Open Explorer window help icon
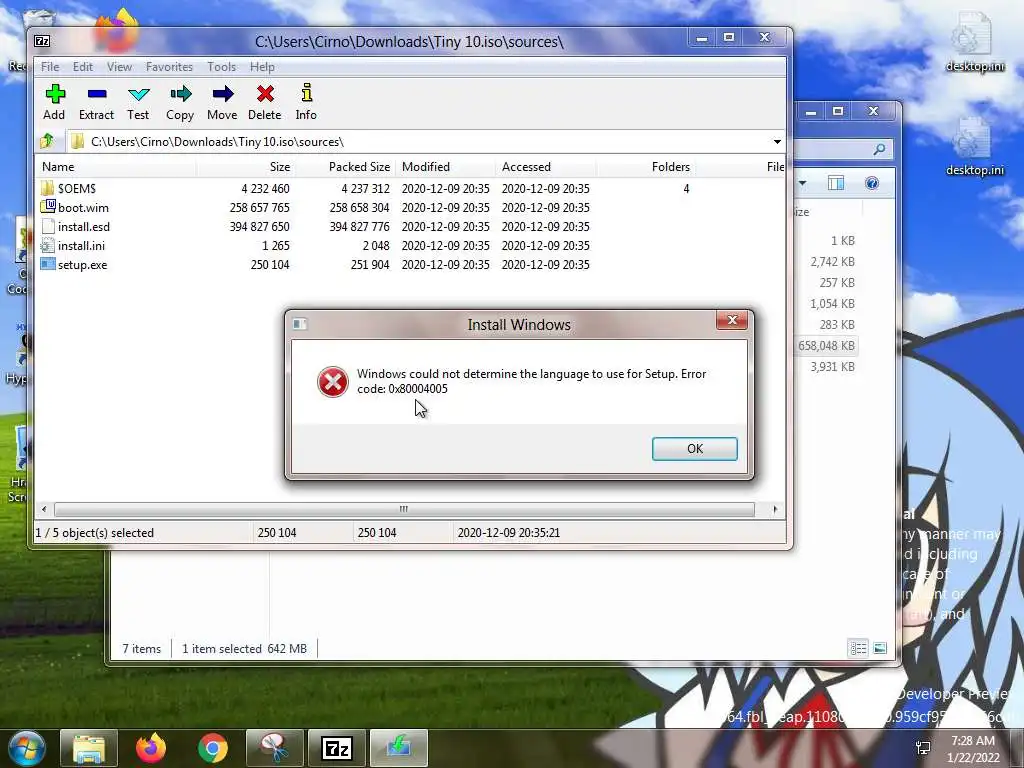1024x768 pixels. (x=872, y=184)
